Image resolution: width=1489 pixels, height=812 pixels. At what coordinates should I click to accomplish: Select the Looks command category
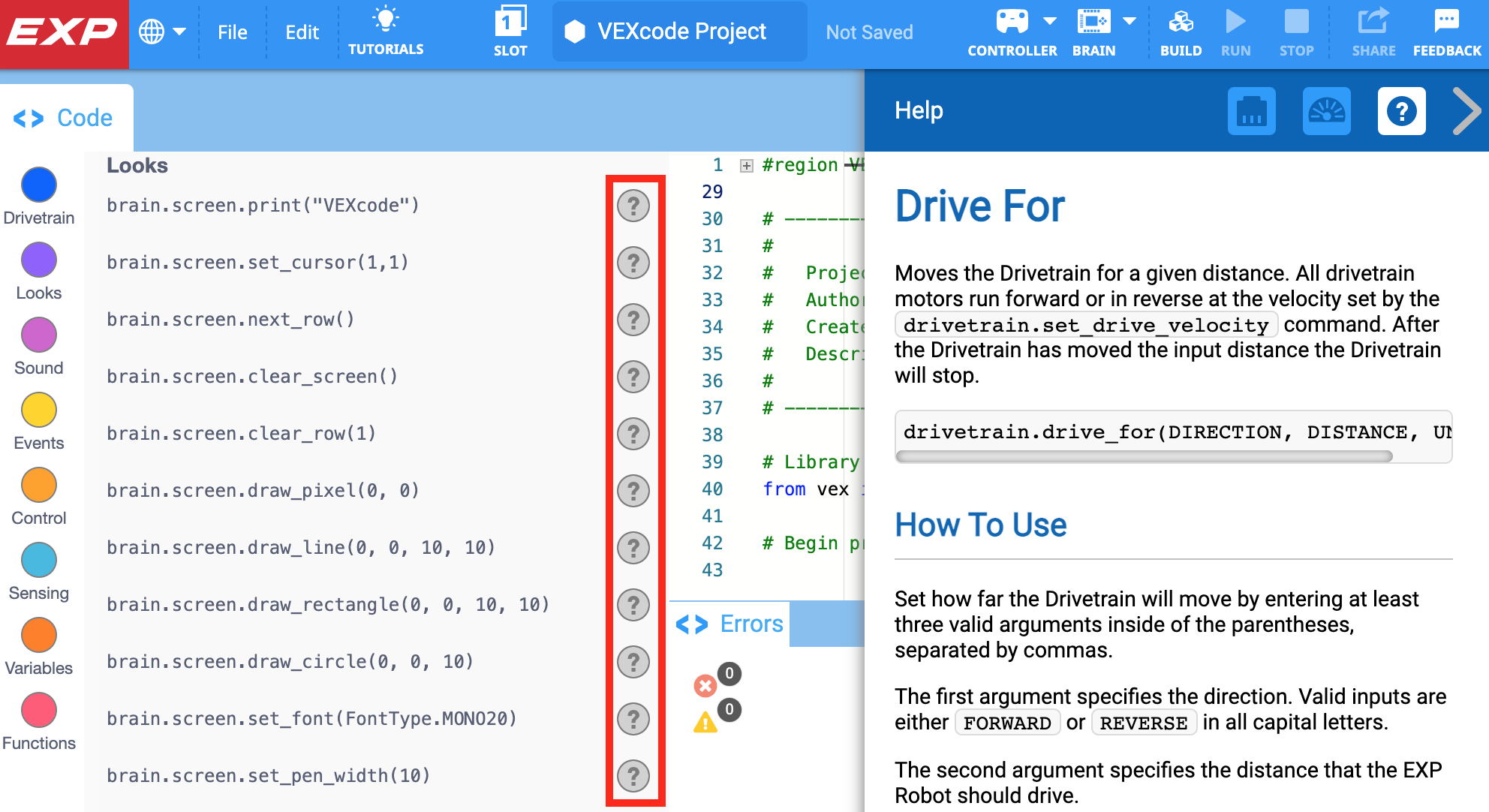click(x=39, y=260)
